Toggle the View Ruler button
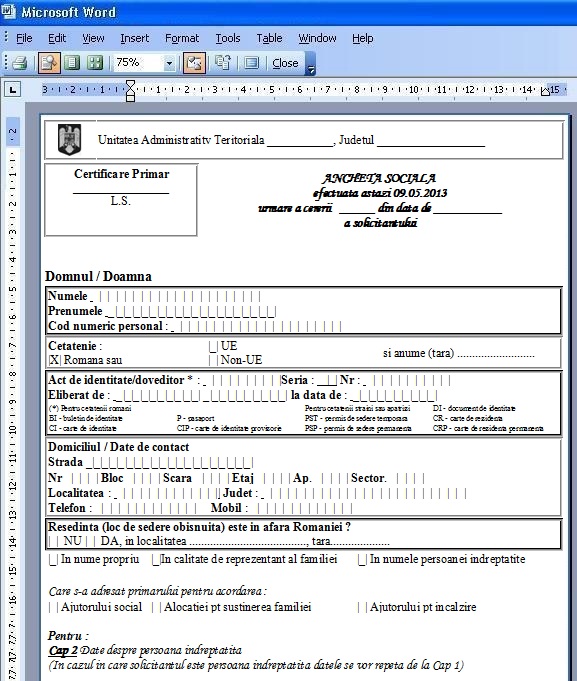Screen dimensions: 577x681 [194, 63]
